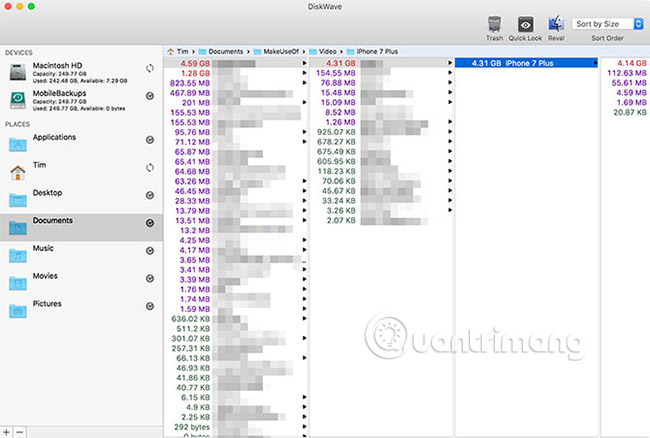Expand the 1.28 GB row arrow
This screenshot has height=438, width=650.
[304, 73]
